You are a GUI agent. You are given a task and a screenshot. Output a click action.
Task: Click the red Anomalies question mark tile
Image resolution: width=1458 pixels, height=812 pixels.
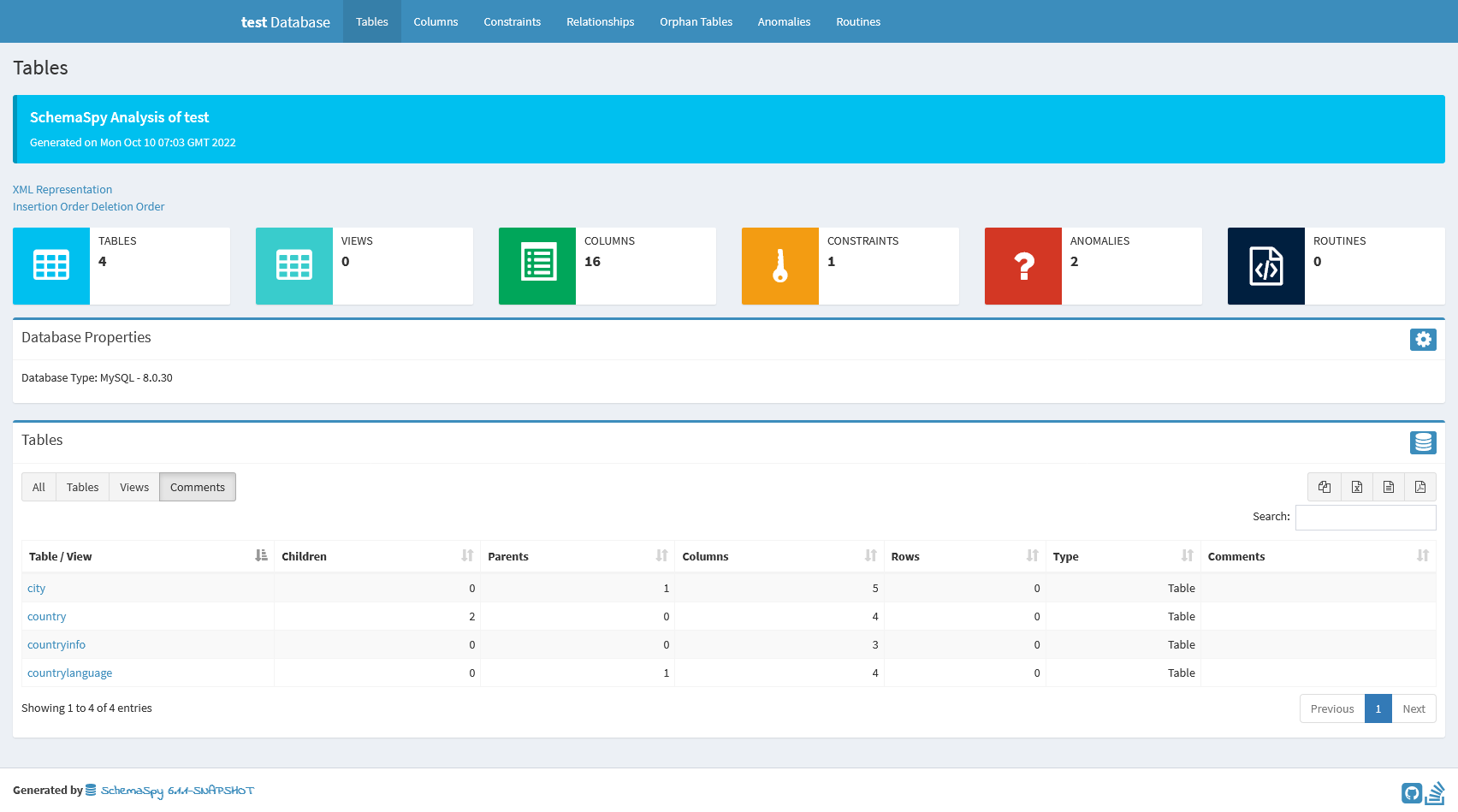tap(1022, 266)
